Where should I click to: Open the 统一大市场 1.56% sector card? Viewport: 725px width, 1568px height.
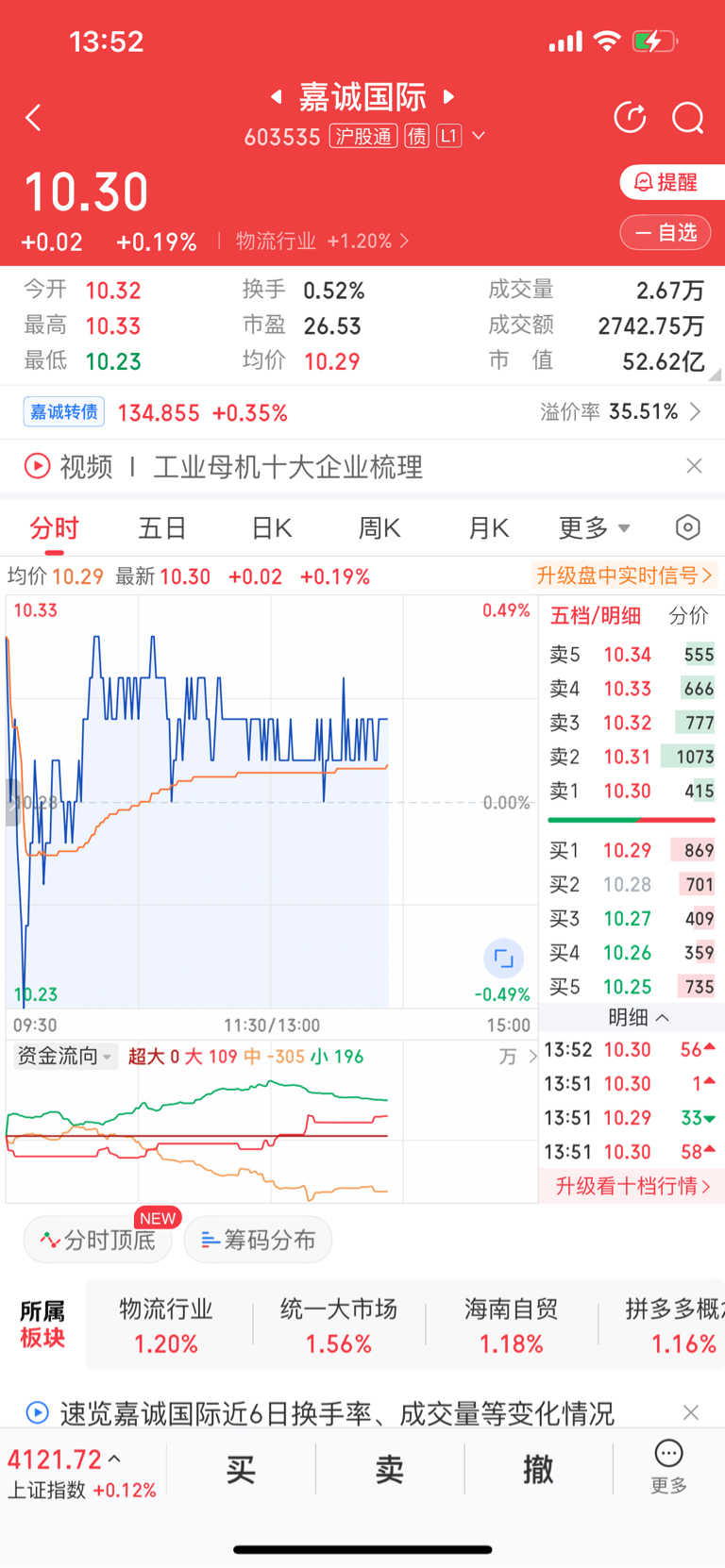click(339, 1326)
